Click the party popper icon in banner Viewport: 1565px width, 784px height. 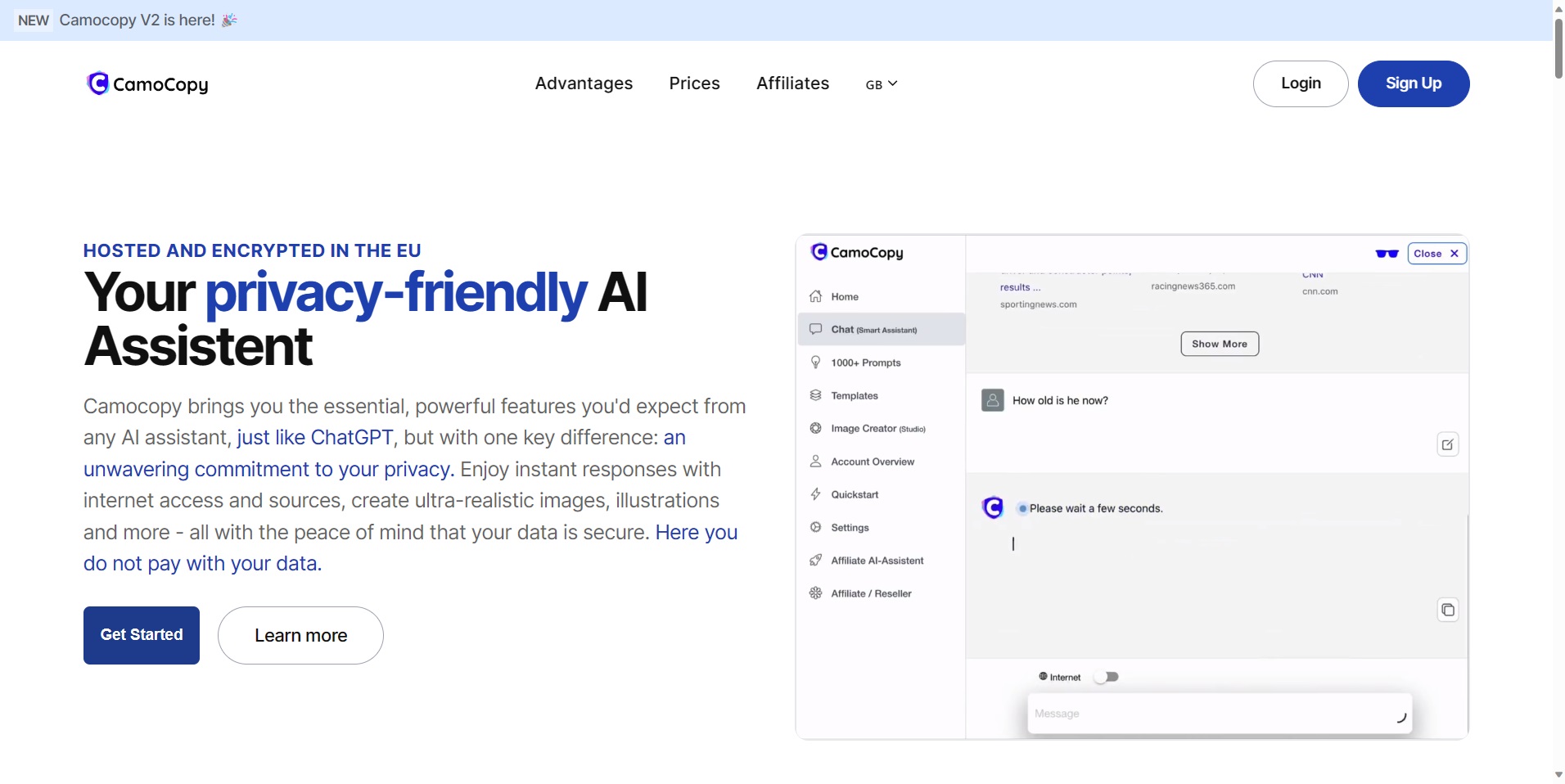(229, 20)
